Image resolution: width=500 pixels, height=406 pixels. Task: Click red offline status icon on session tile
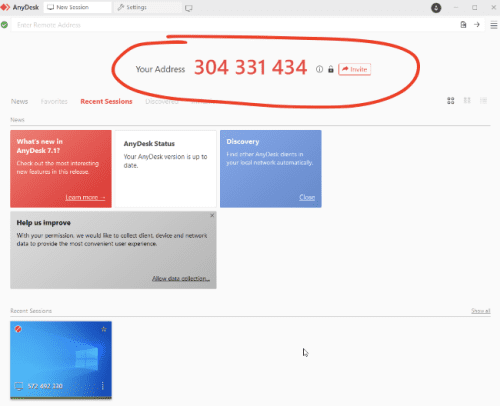(18, 329)
